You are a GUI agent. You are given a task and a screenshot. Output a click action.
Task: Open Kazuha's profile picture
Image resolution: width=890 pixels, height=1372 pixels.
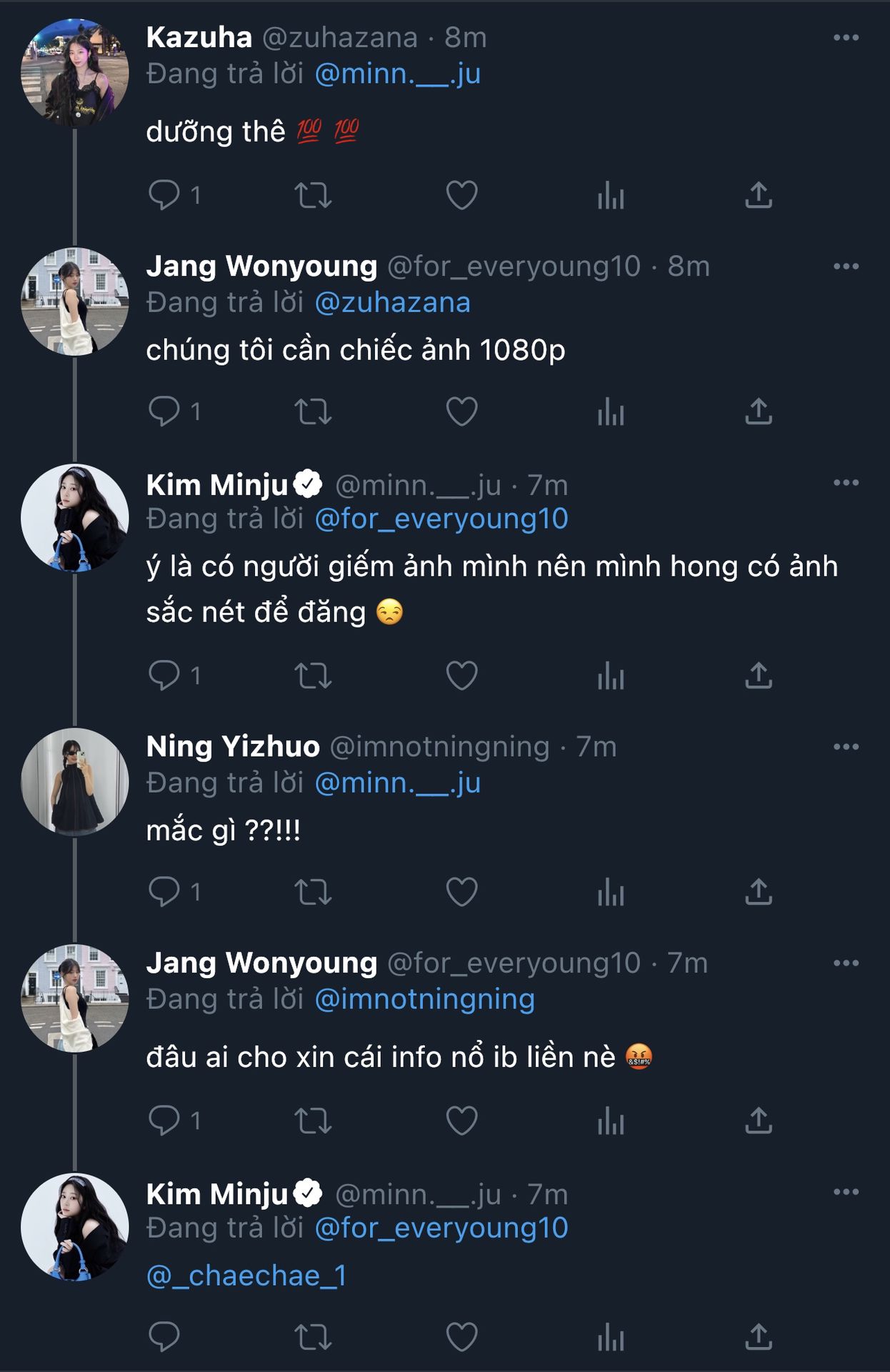pyautogui.click(x=75, y=72)
